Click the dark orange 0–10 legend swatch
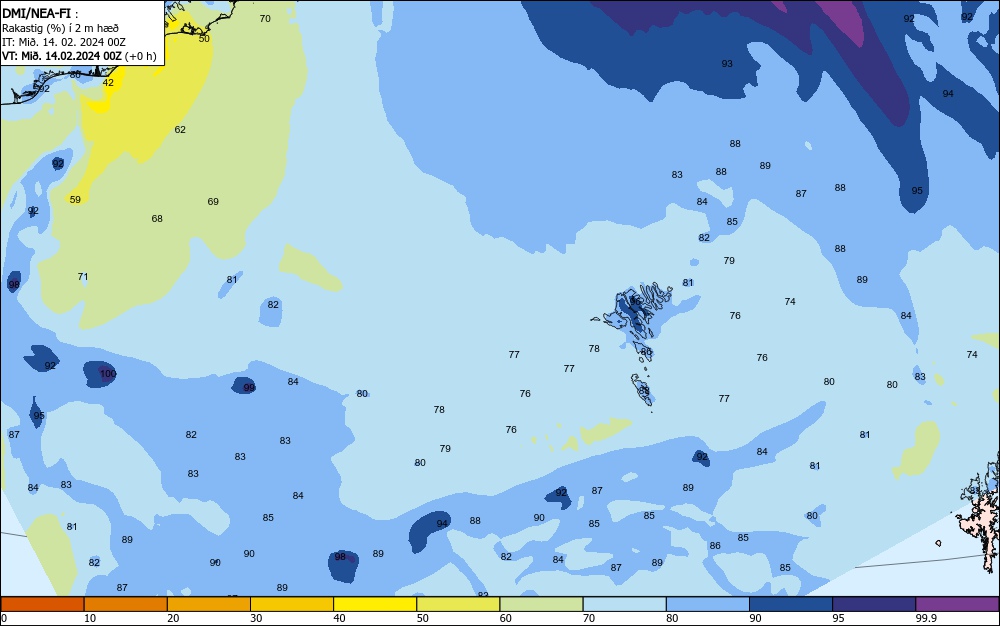This screenshot has width=1000, height=626. 43,604
